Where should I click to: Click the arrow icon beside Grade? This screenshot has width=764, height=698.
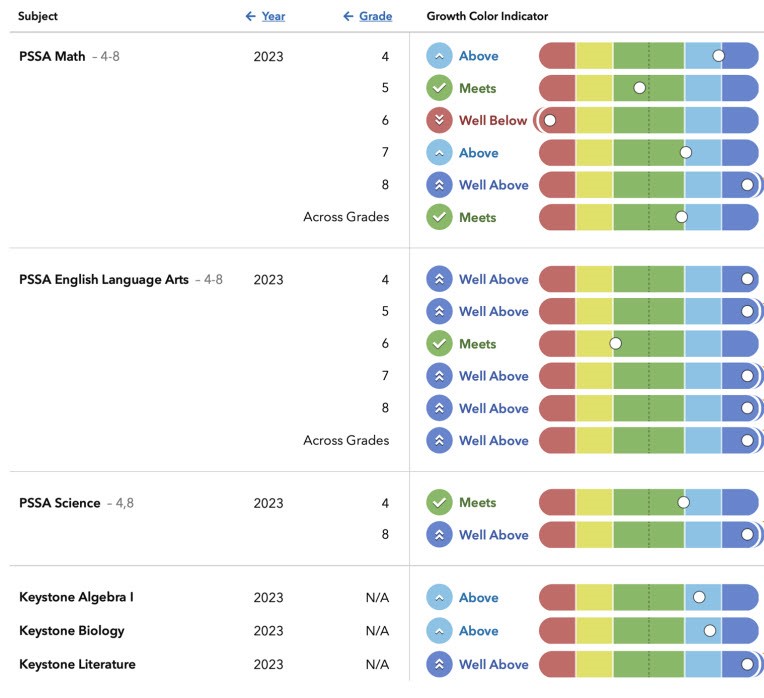pos(348,16)
